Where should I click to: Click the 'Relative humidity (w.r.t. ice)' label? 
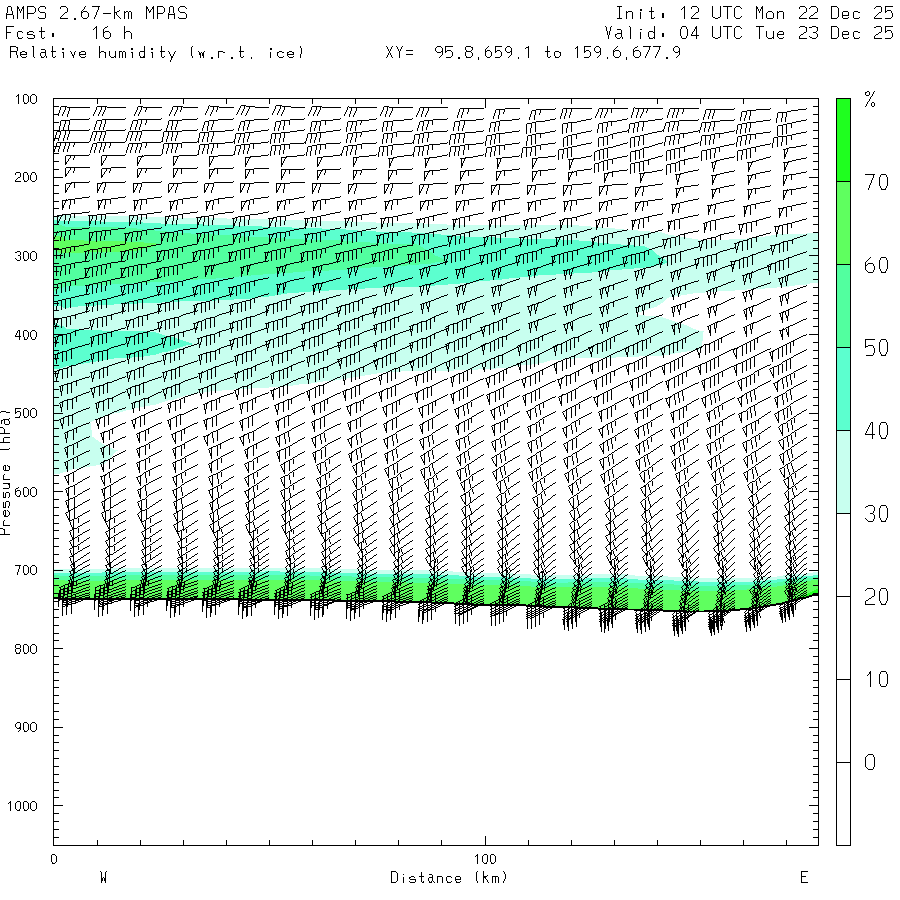point(156,53)
